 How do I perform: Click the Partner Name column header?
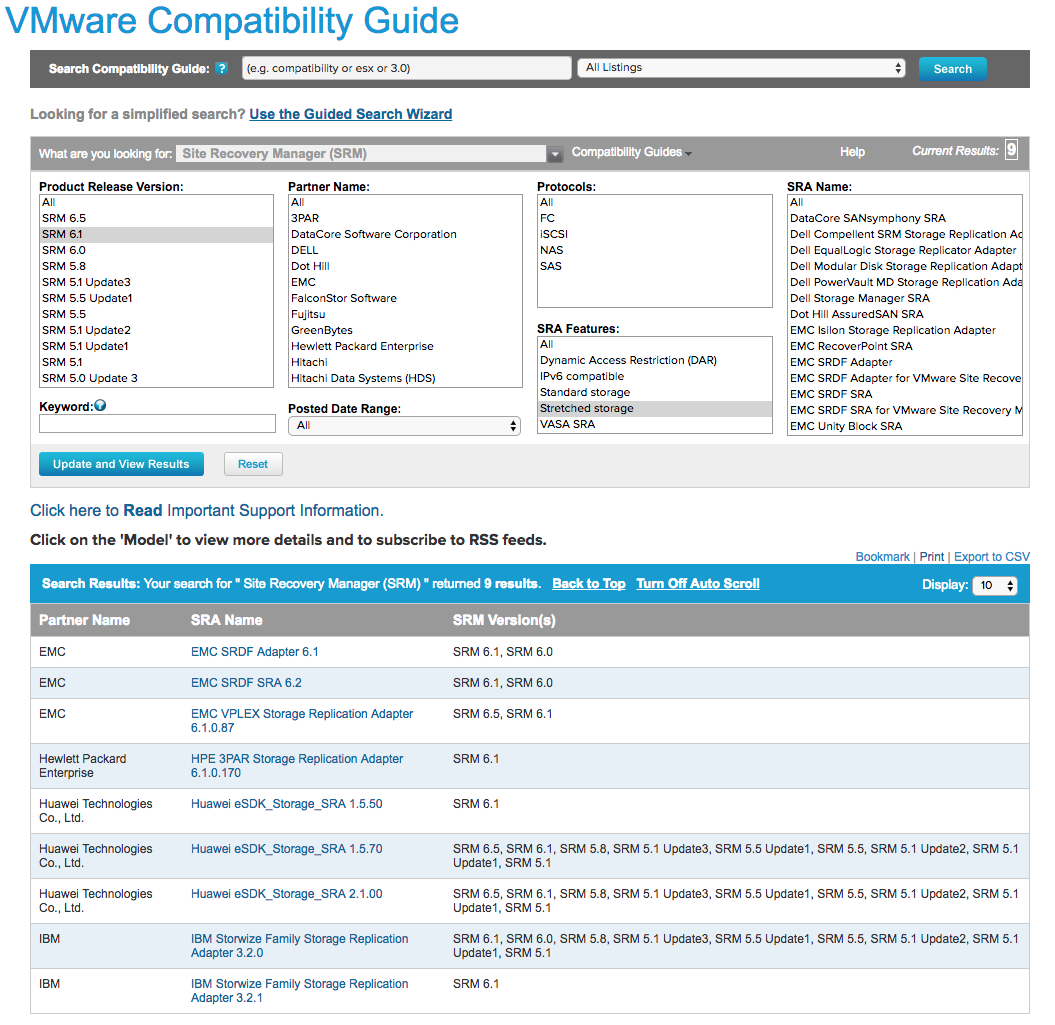point(84,621)
